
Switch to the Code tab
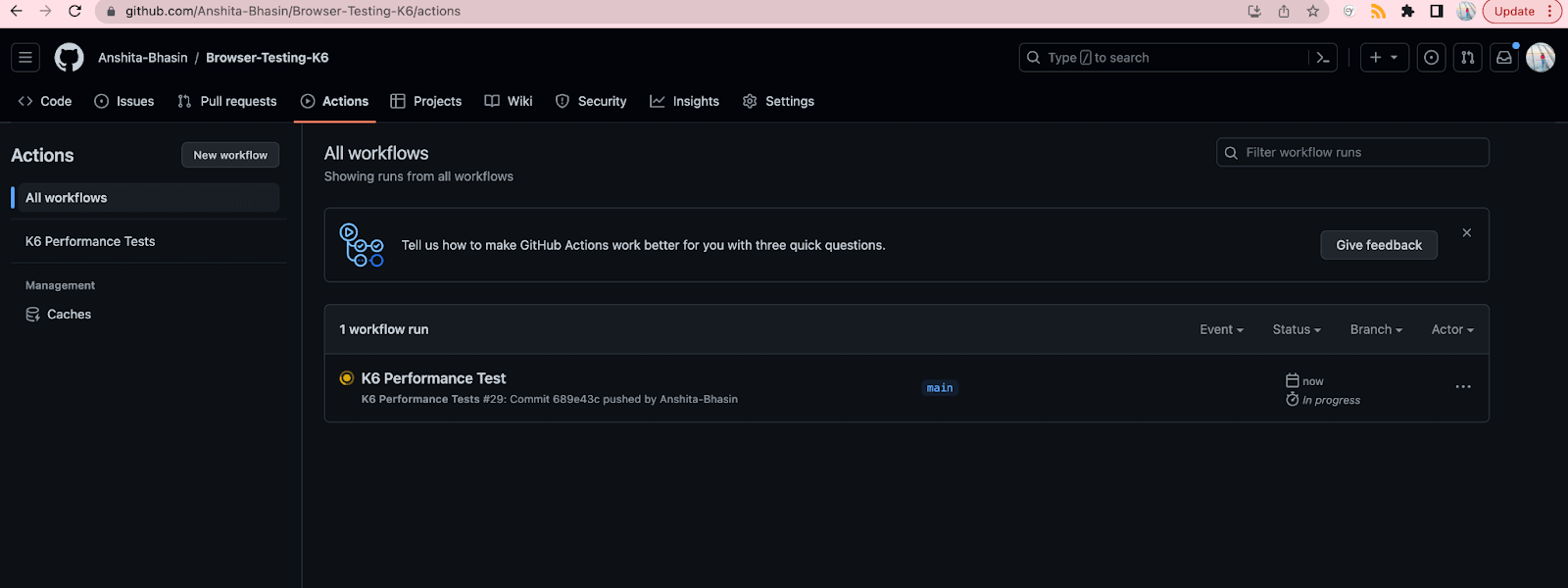click(45, 101)
